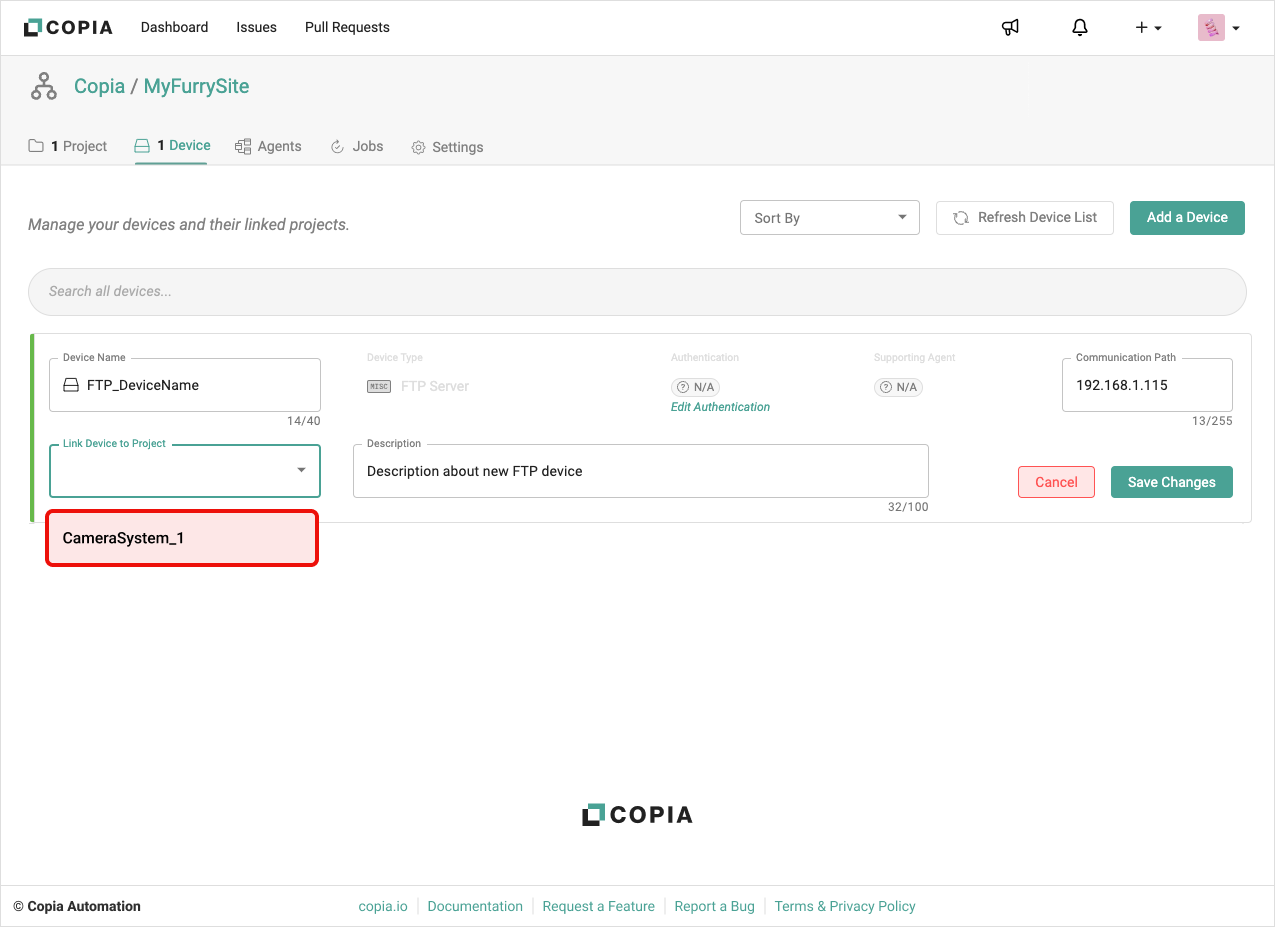The width and height of the screenshot is (1275, 927).
Task: Click the organization hierarchy icon
Action: [x=44, y=87]
